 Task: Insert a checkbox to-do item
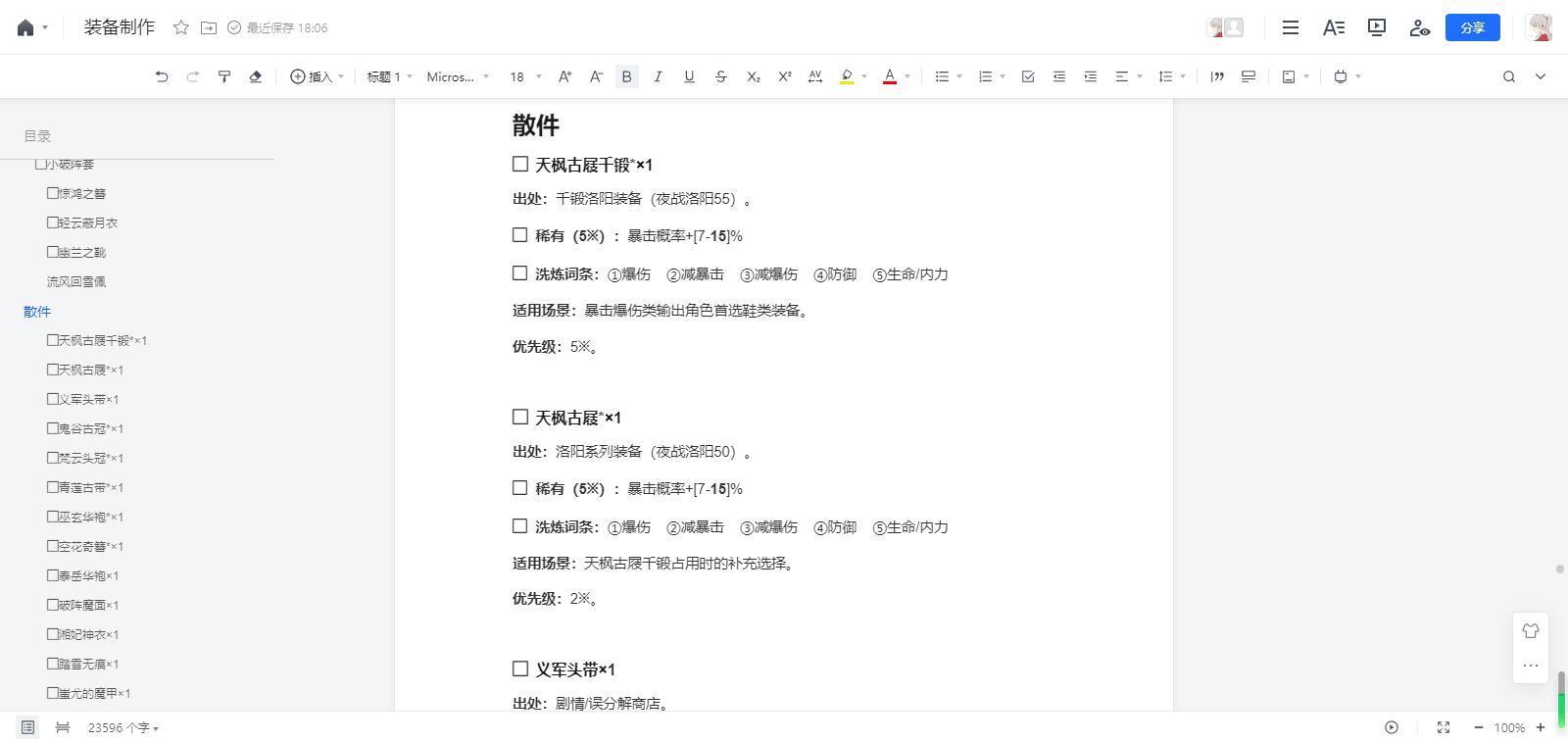point(1028,76)
